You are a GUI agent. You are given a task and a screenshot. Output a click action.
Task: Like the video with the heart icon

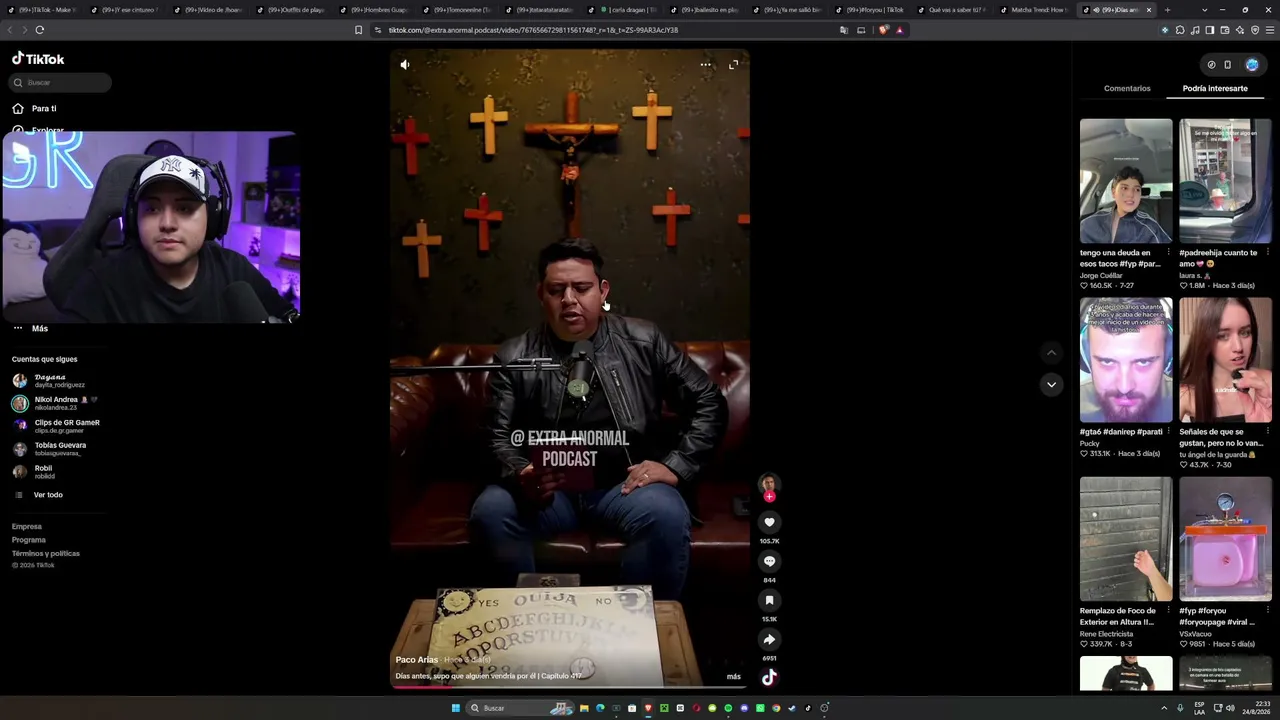[x=769, y=522]
